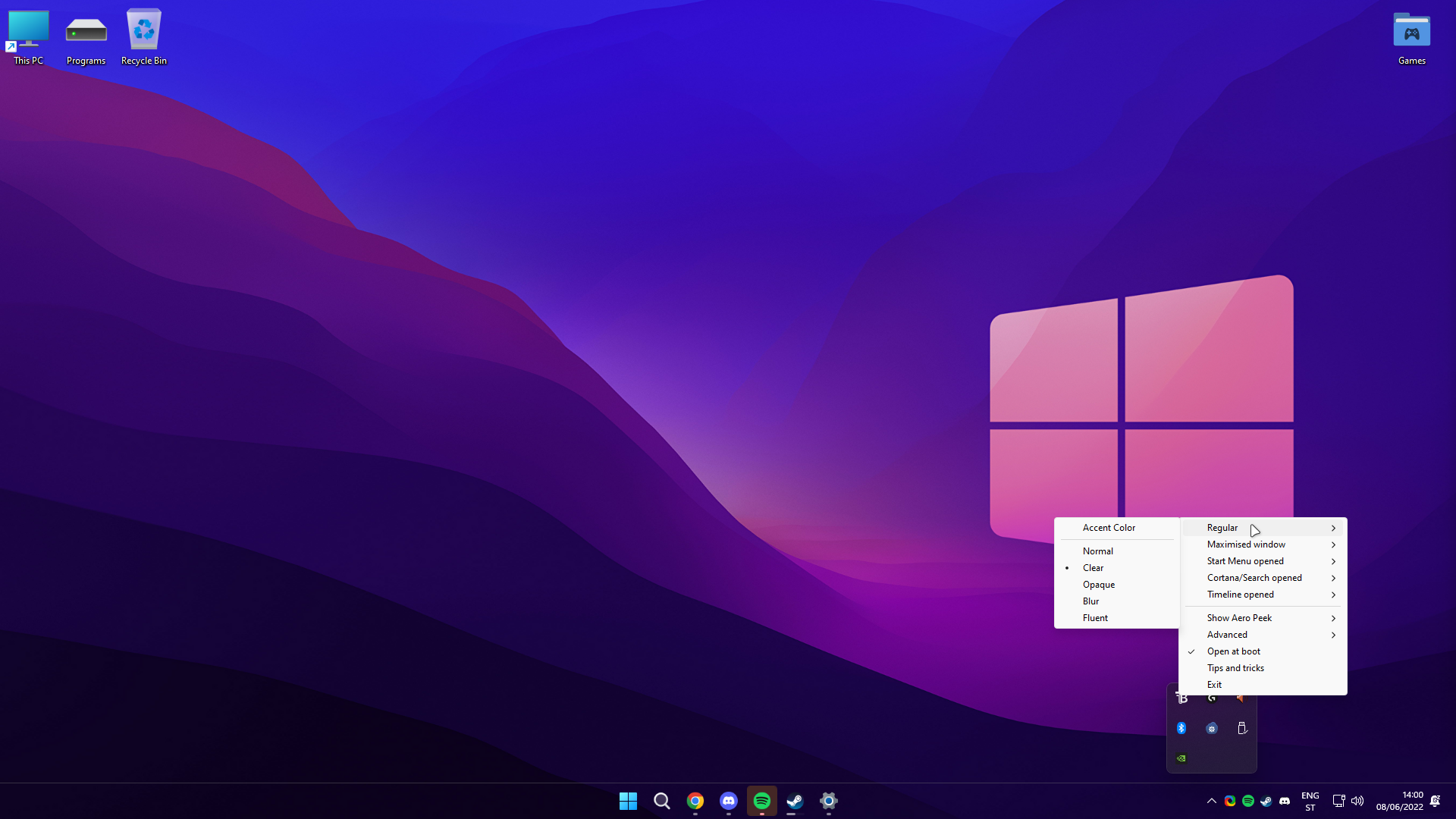This screenshot has height=819, width=1456.
Task: Expand the Advanced submenu
Action: [x=1226, y=635]
